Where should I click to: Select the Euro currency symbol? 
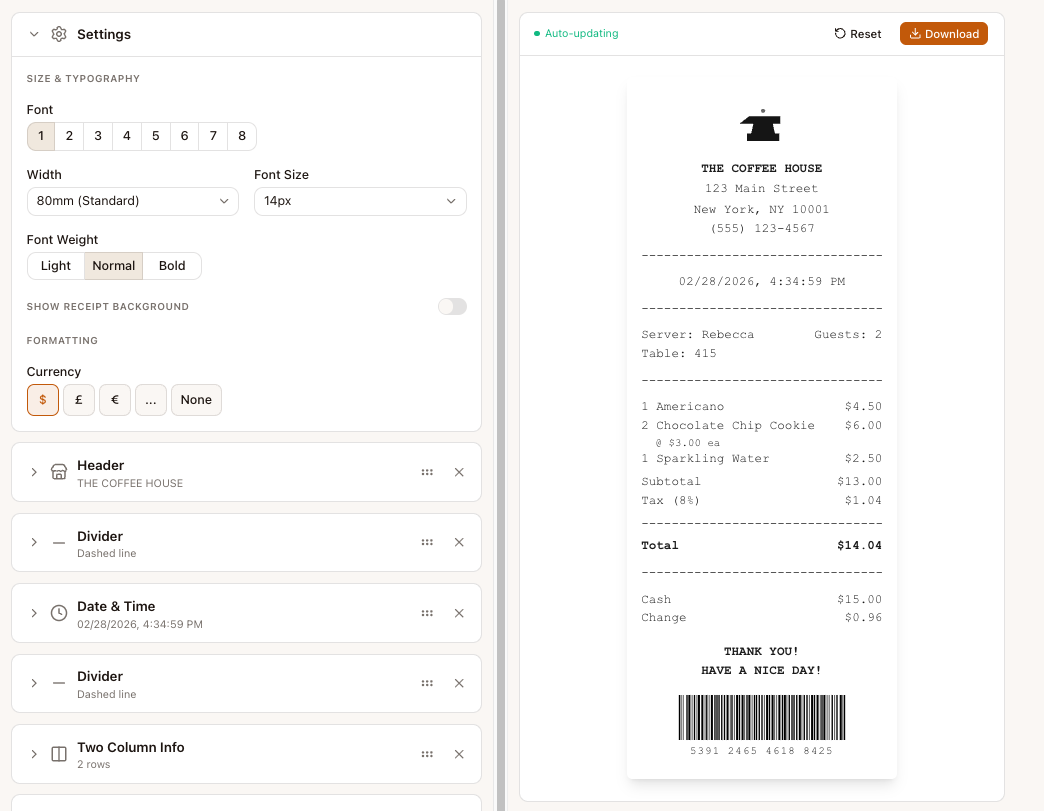(x=115, y=400)
